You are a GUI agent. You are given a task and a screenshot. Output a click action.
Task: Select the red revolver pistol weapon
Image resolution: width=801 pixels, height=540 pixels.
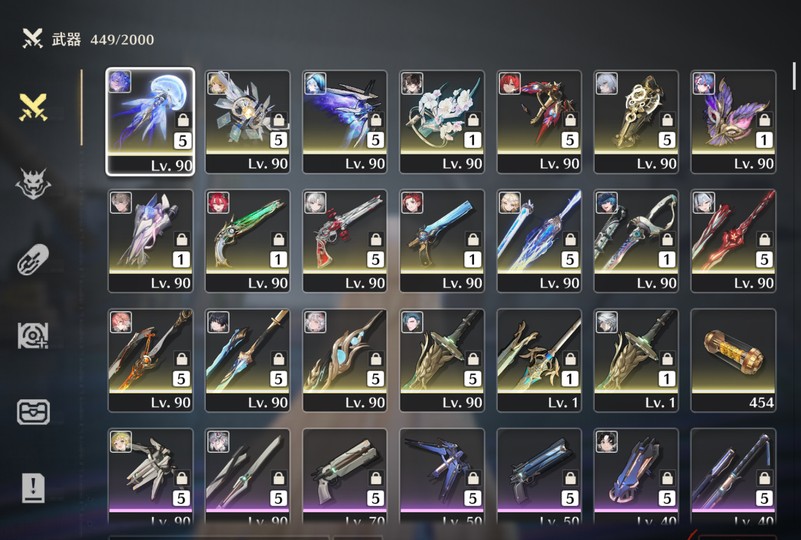345,241
